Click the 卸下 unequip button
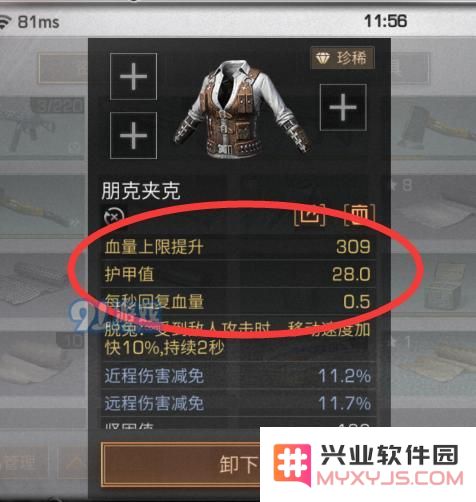Viewport: 476px width, 502px height. tap(180, 464)
